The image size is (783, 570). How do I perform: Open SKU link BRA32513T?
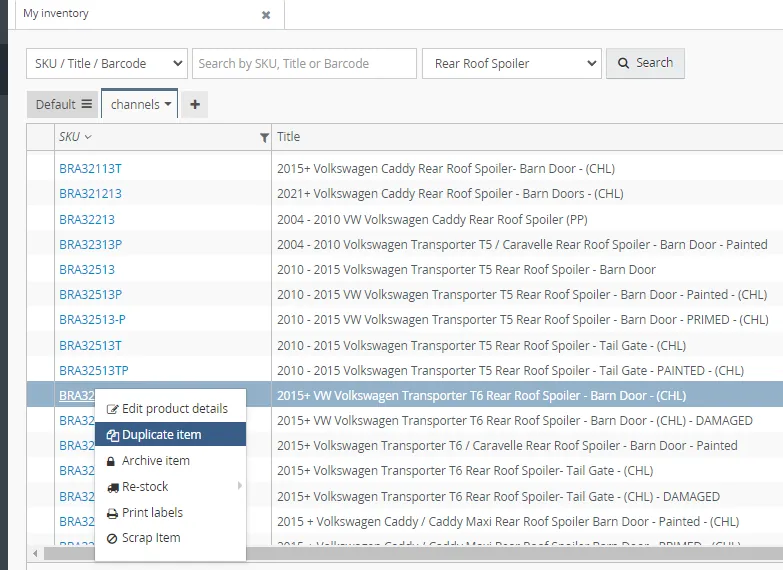coord(90,346)
